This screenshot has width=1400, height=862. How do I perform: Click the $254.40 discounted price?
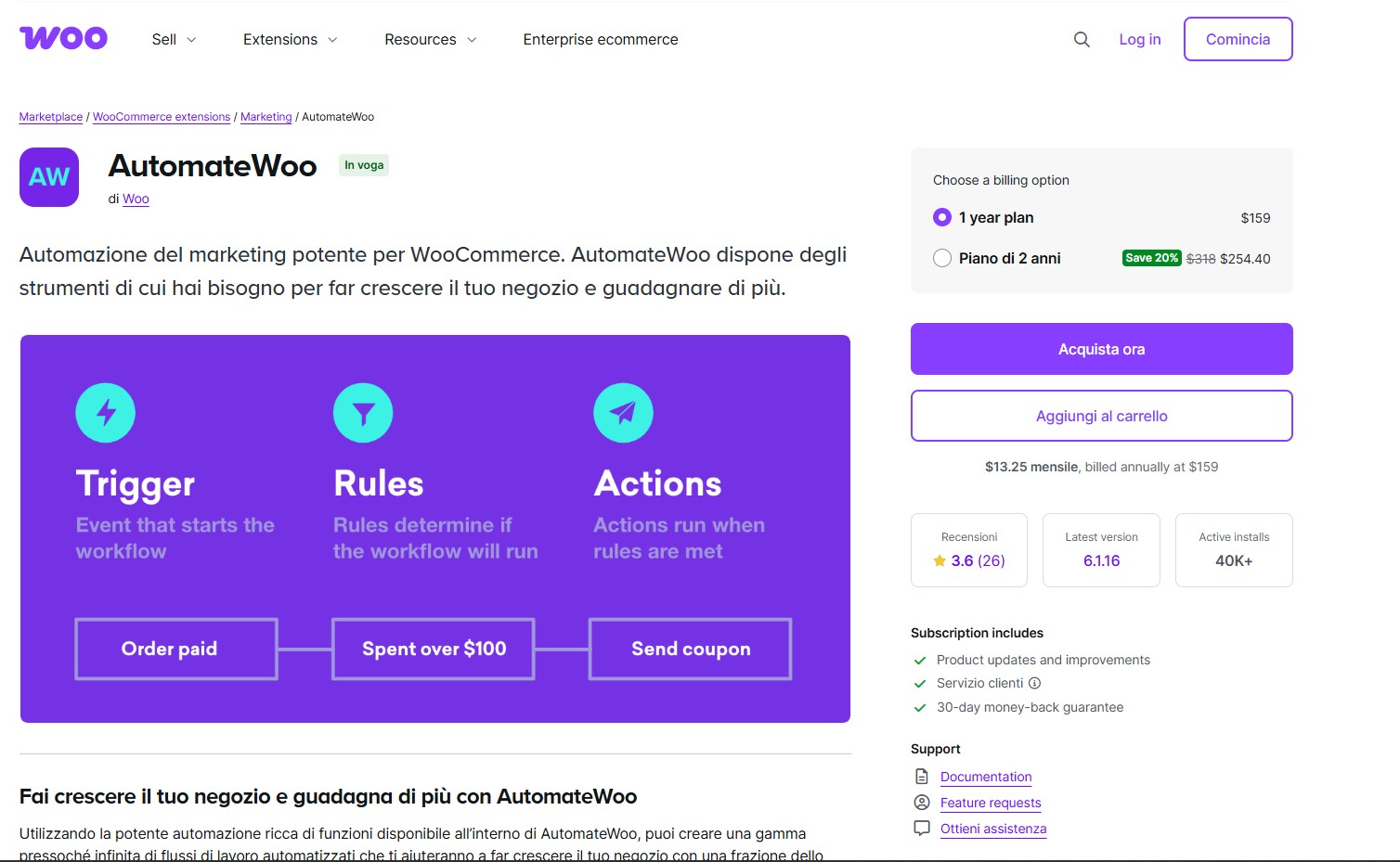click(x=1245, y=259)
